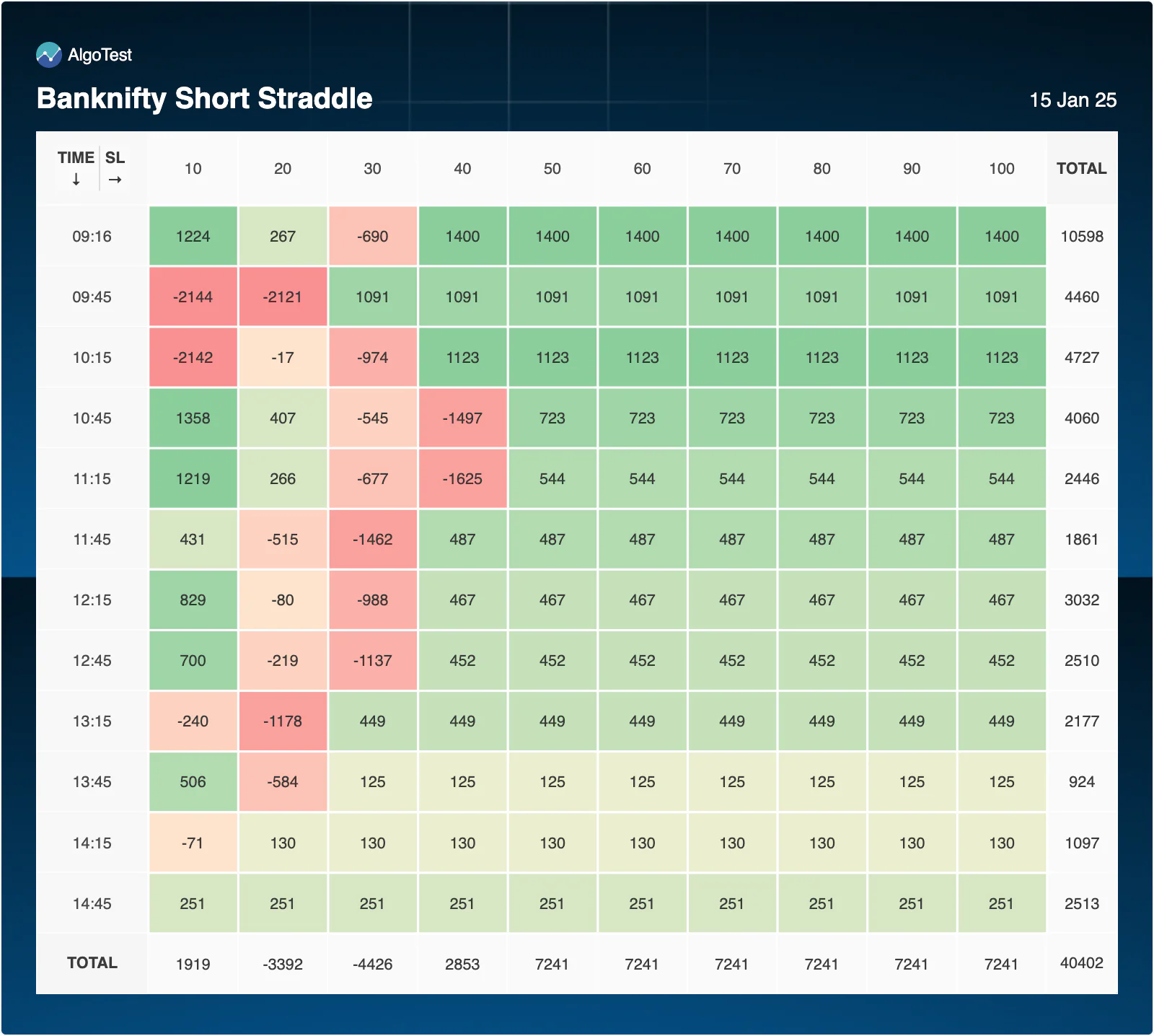This screenshot has width=1154, height=1036.
Task: Select the SL 10 column header
Action: click(193, 169)
